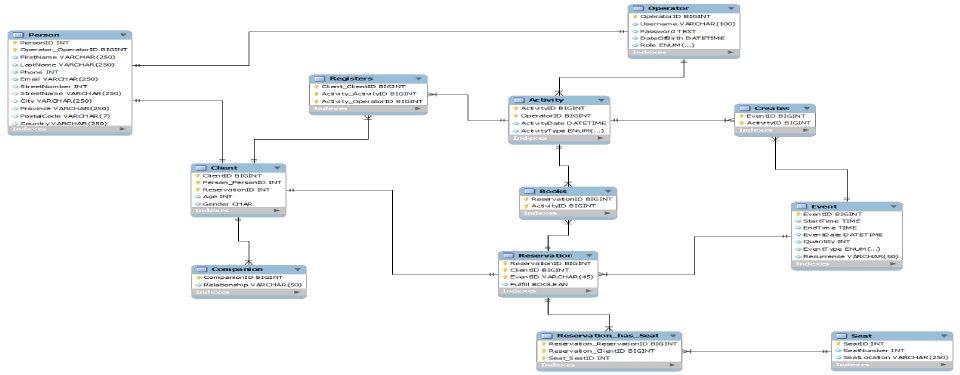
Task: Collapse the Event table with its header arrow
Action: coord(894,206)
